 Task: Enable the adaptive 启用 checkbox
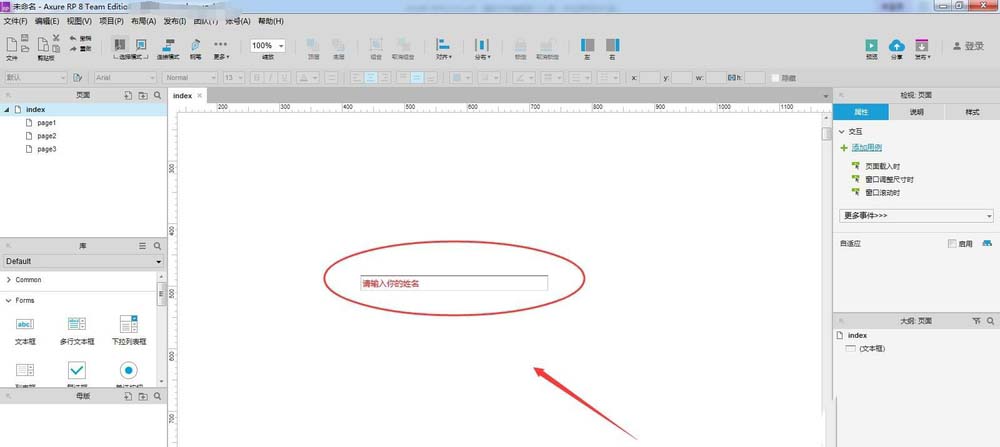(952, 243)
